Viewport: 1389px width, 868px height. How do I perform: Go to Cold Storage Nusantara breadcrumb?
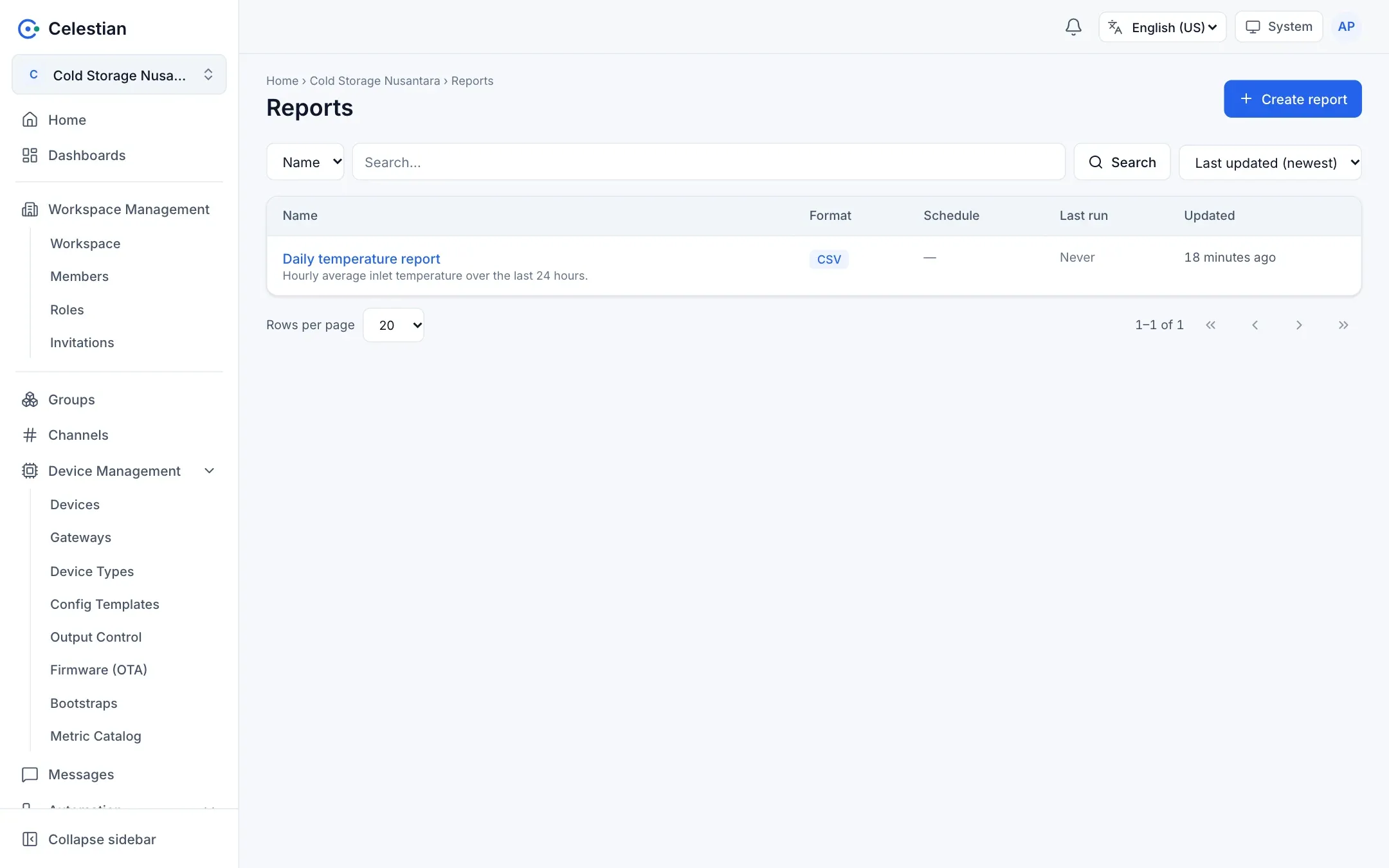click(375, 81)
